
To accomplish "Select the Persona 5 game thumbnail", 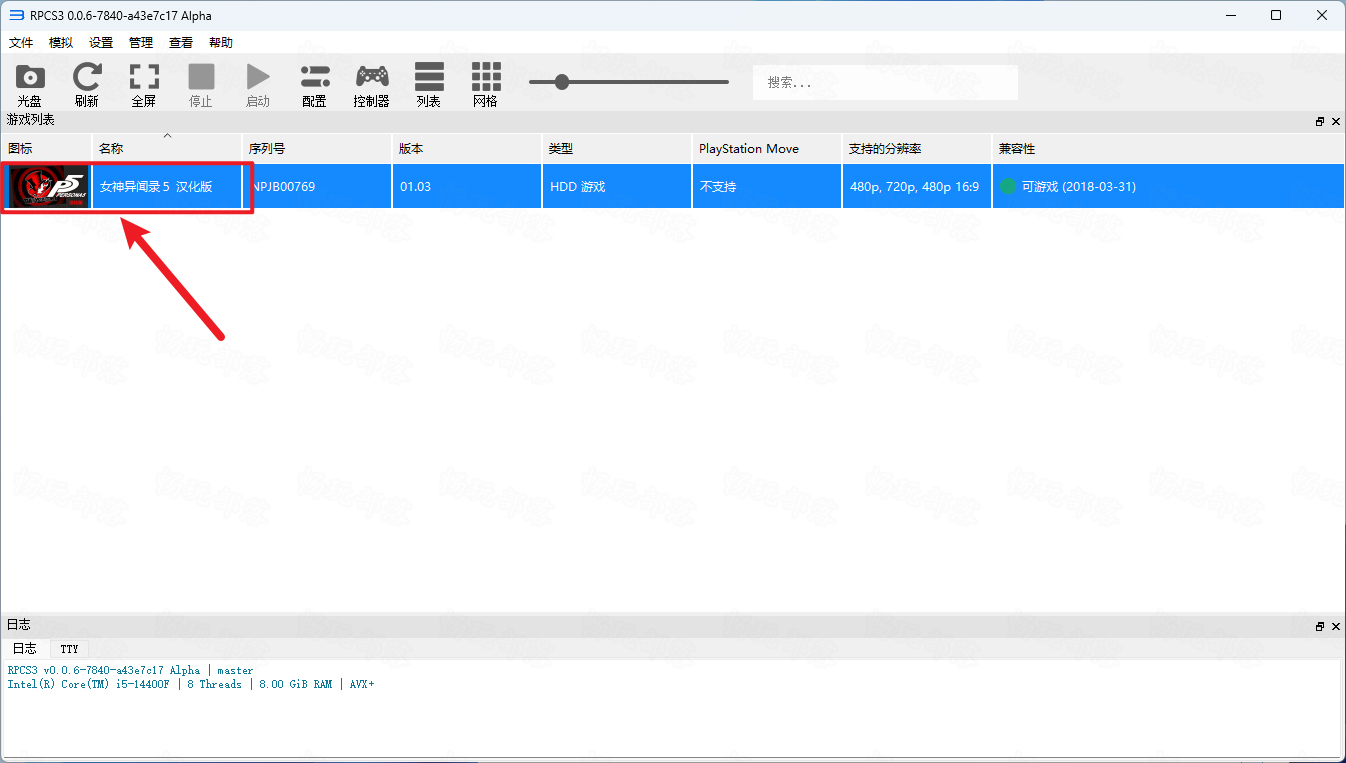I will 46,187.
